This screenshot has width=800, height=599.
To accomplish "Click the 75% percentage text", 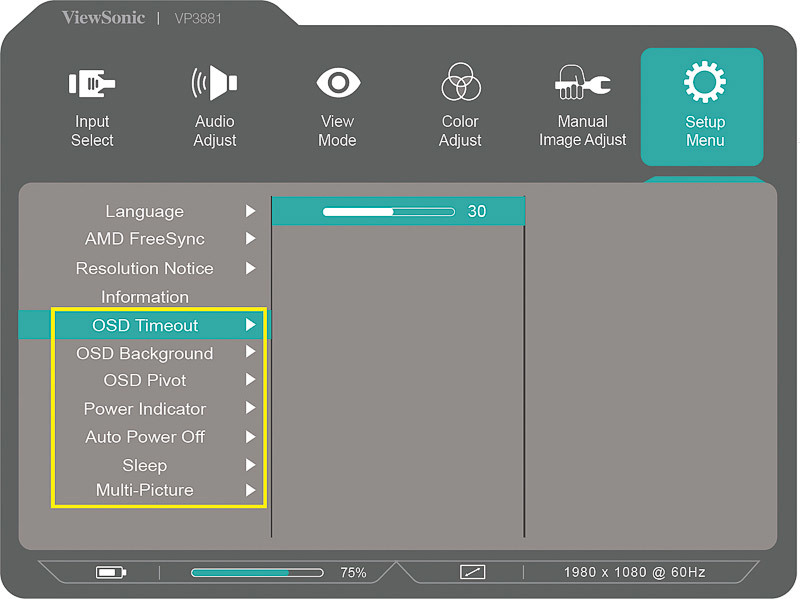I will click(353, 572).
